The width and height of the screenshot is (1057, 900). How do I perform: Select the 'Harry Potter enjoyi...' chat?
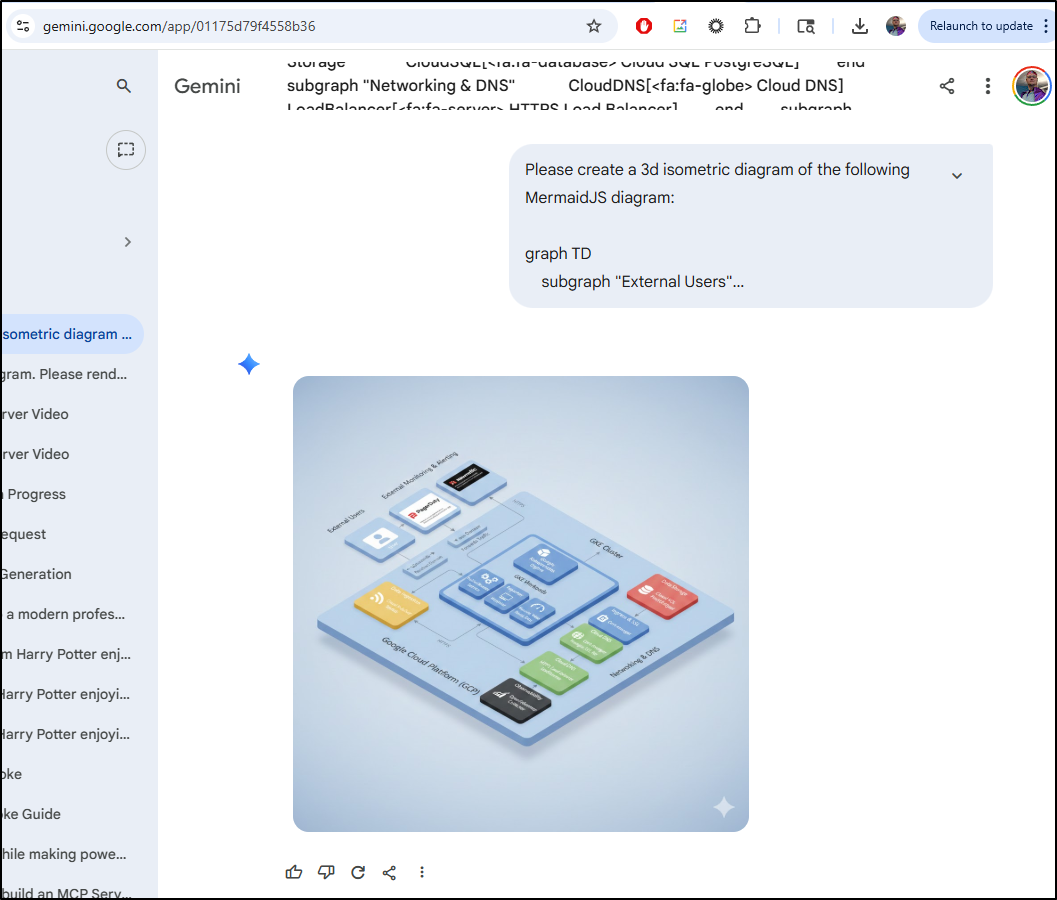click(x=66, y=694)
